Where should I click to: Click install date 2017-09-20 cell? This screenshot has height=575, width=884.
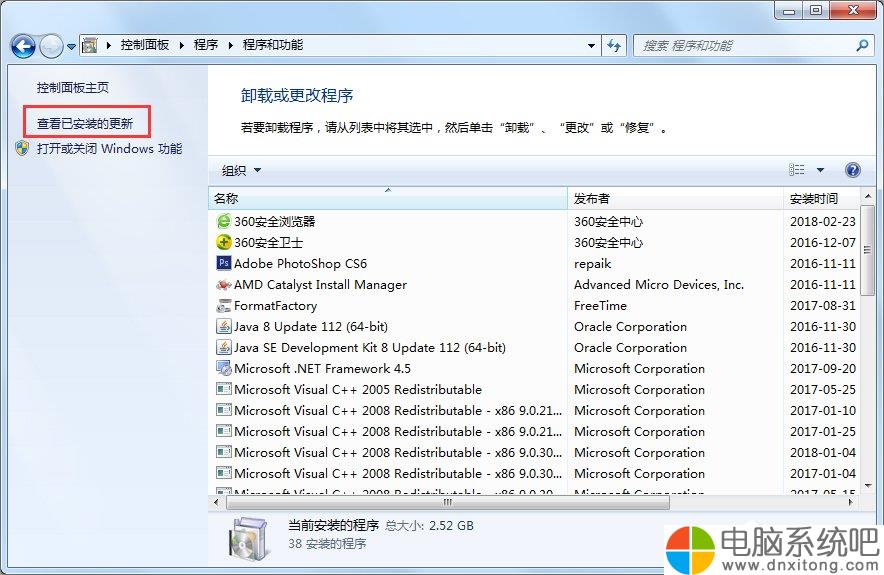823,369
